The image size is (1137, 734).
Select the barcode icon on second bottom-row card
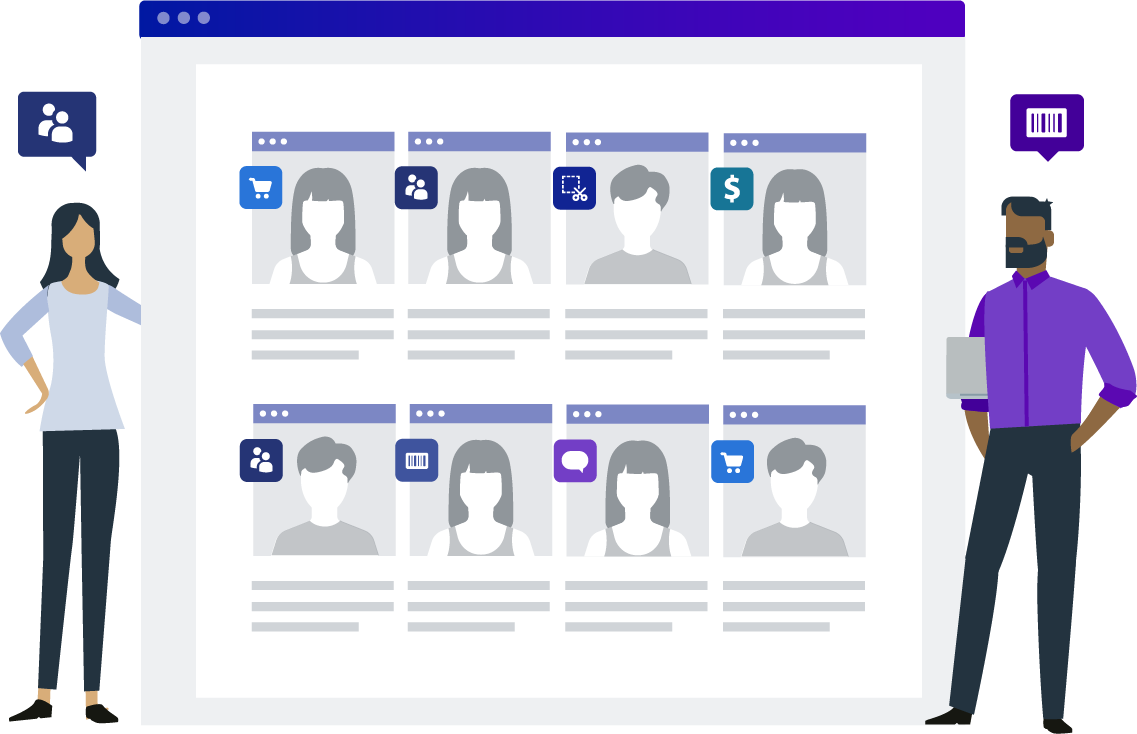(x=416, y=460)
